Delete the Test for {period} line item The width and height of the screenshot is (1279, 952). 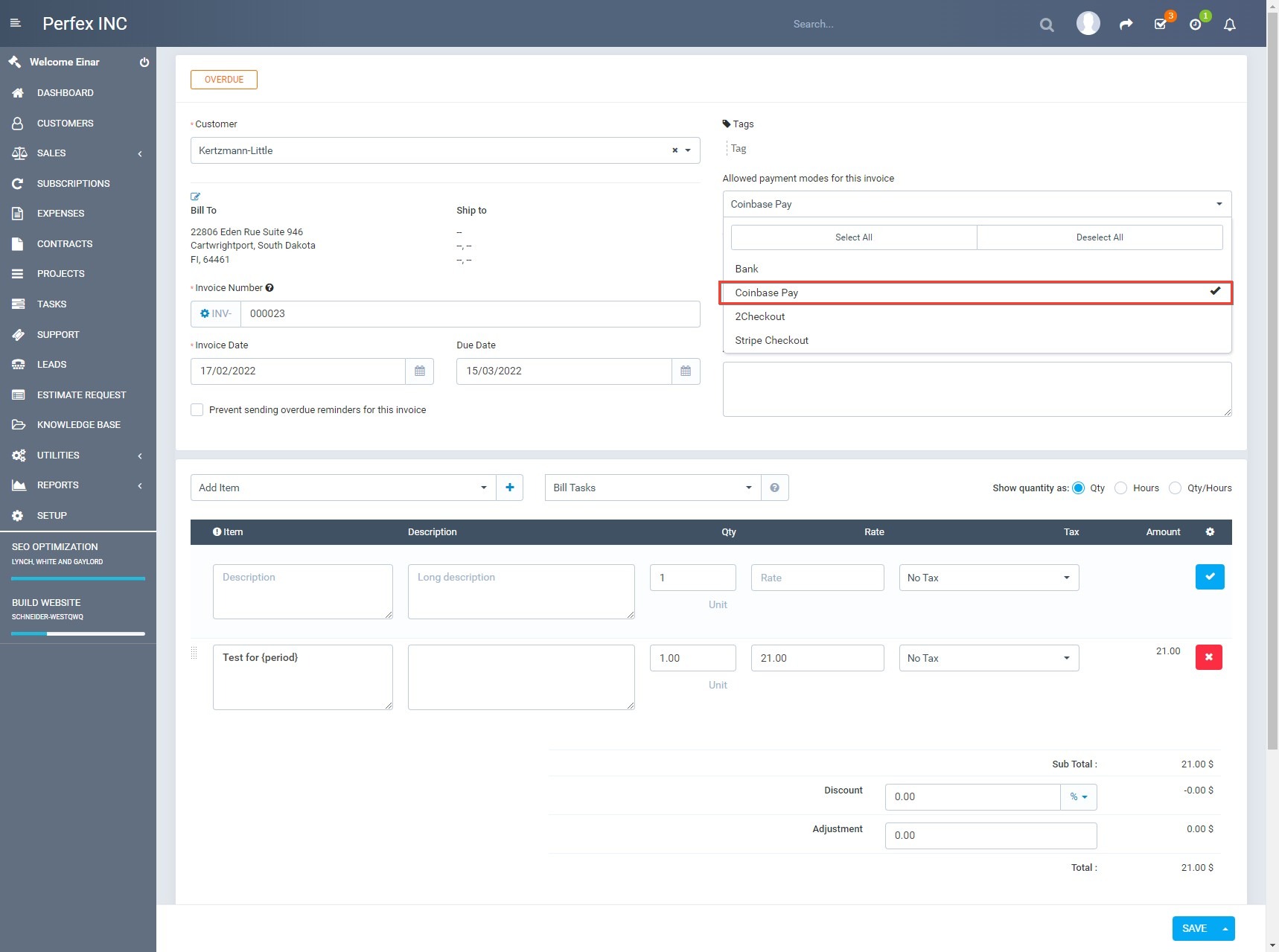click(1209, 657)
